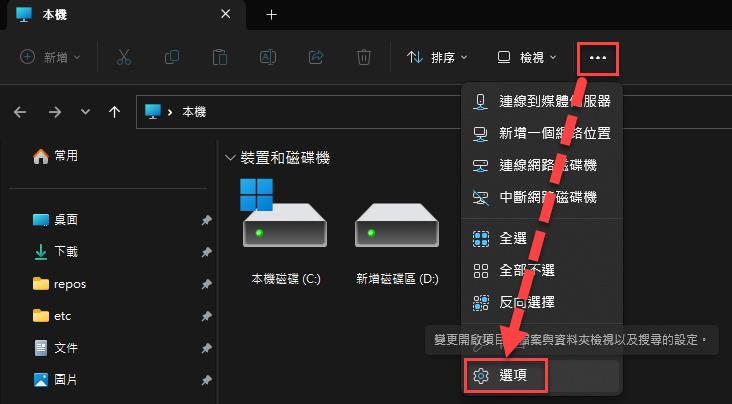This screenshot has height=404, width=732.
Task: Open recent locations chevron dropdown
Action: tap(85, 112)
